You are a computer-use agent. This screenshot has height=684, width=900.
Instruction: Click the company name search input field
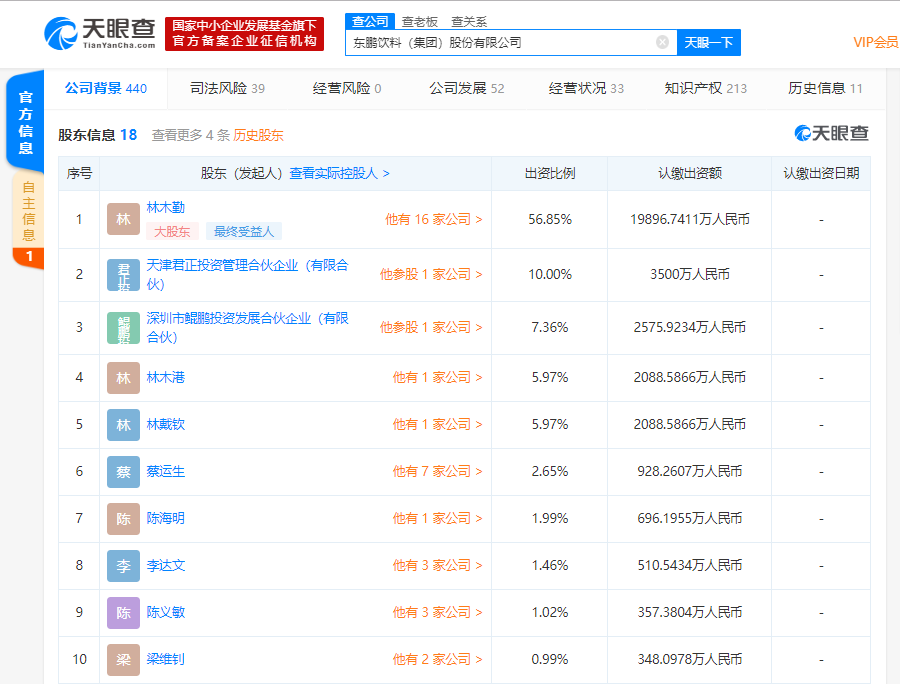pos(500,42)
